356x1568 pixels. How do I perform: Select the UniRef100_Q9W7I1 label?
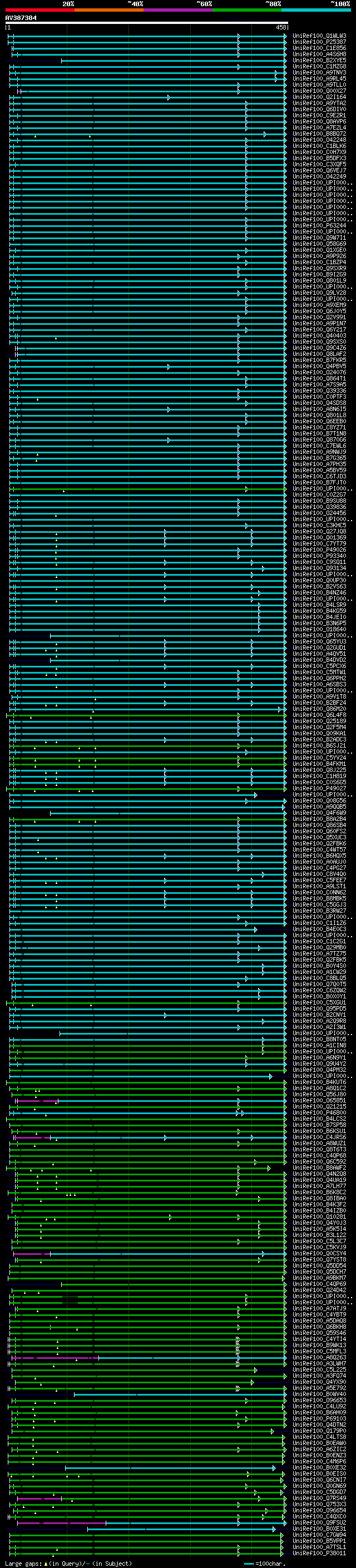tap(319, 238)
